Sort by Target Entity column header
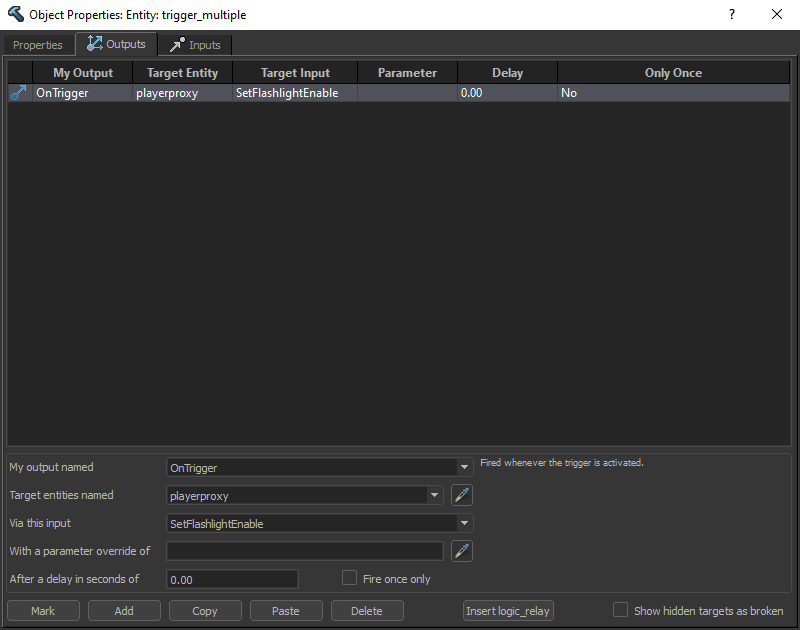The image size is (800, 630). tap(183, 72)
